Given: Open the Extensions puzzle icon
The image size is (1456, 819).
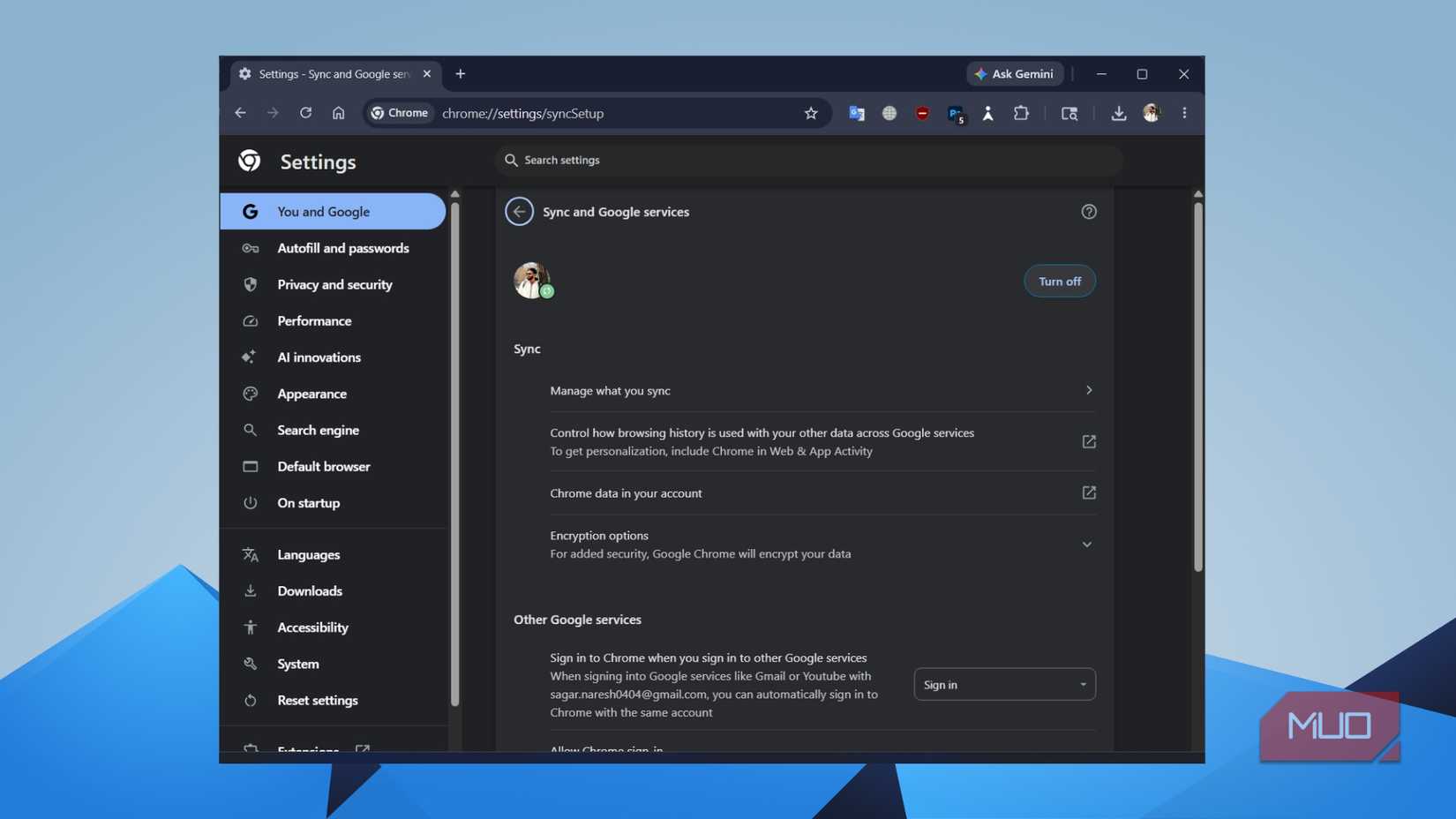Looking at the screenshot, I should pyautogui.click(x=1021, y=113).
